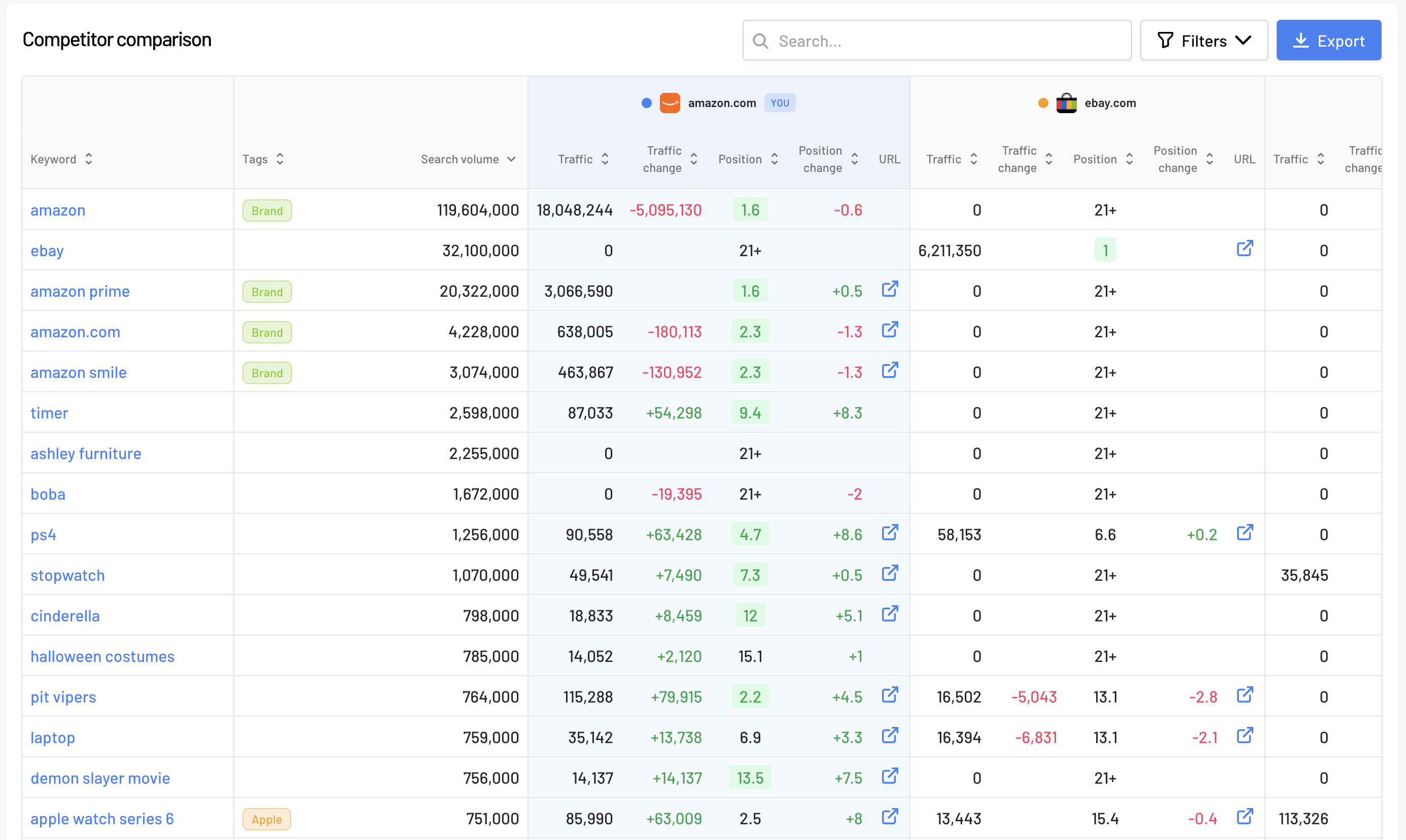1406x840 pixels.
Task: Sort by Tags column arrows
Action: (x=279, y=159)
